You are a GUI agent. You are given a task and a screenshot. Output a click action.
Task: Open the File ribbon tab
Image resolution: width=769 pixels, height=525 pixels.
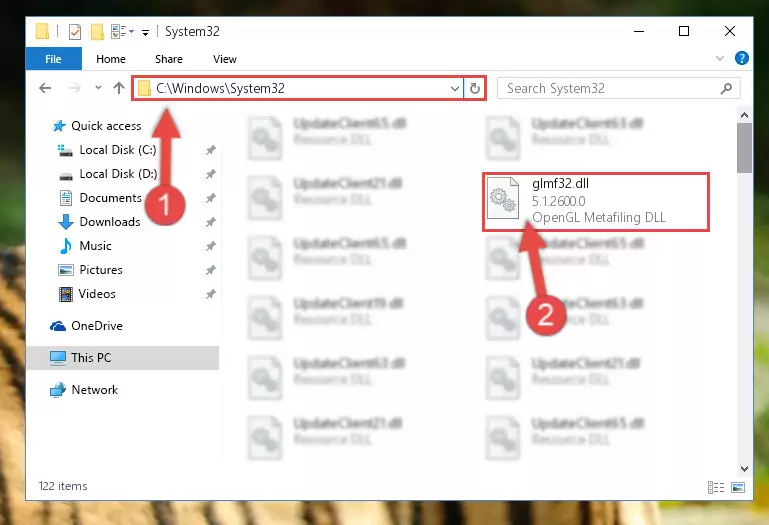pyautogui.click(x=53, y=59)
